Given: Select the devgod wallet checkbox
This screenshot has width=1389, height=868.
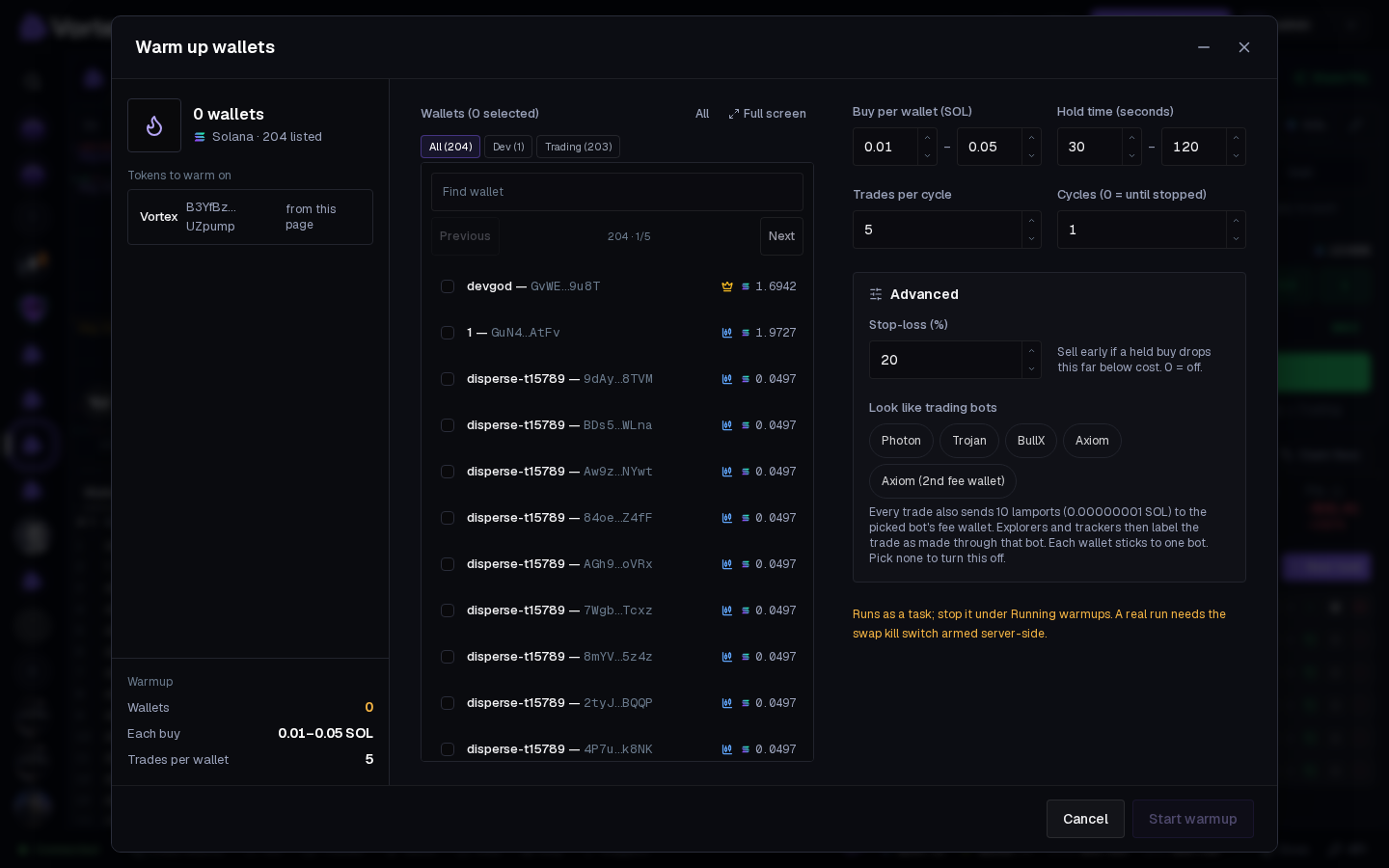Looking at the screenshot, I should (x=448, y=286).
